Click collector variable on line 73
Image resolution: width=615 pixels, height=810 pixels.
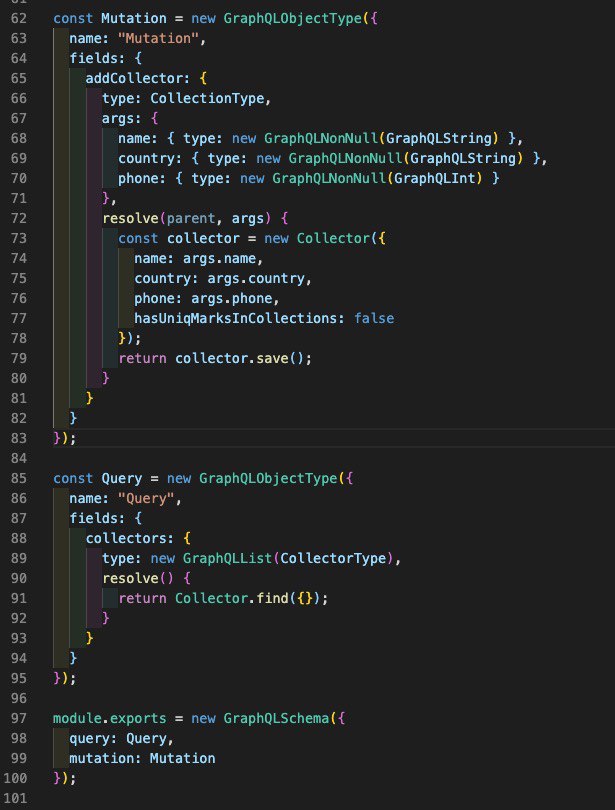pyautogui.click(x=203, y=238)
